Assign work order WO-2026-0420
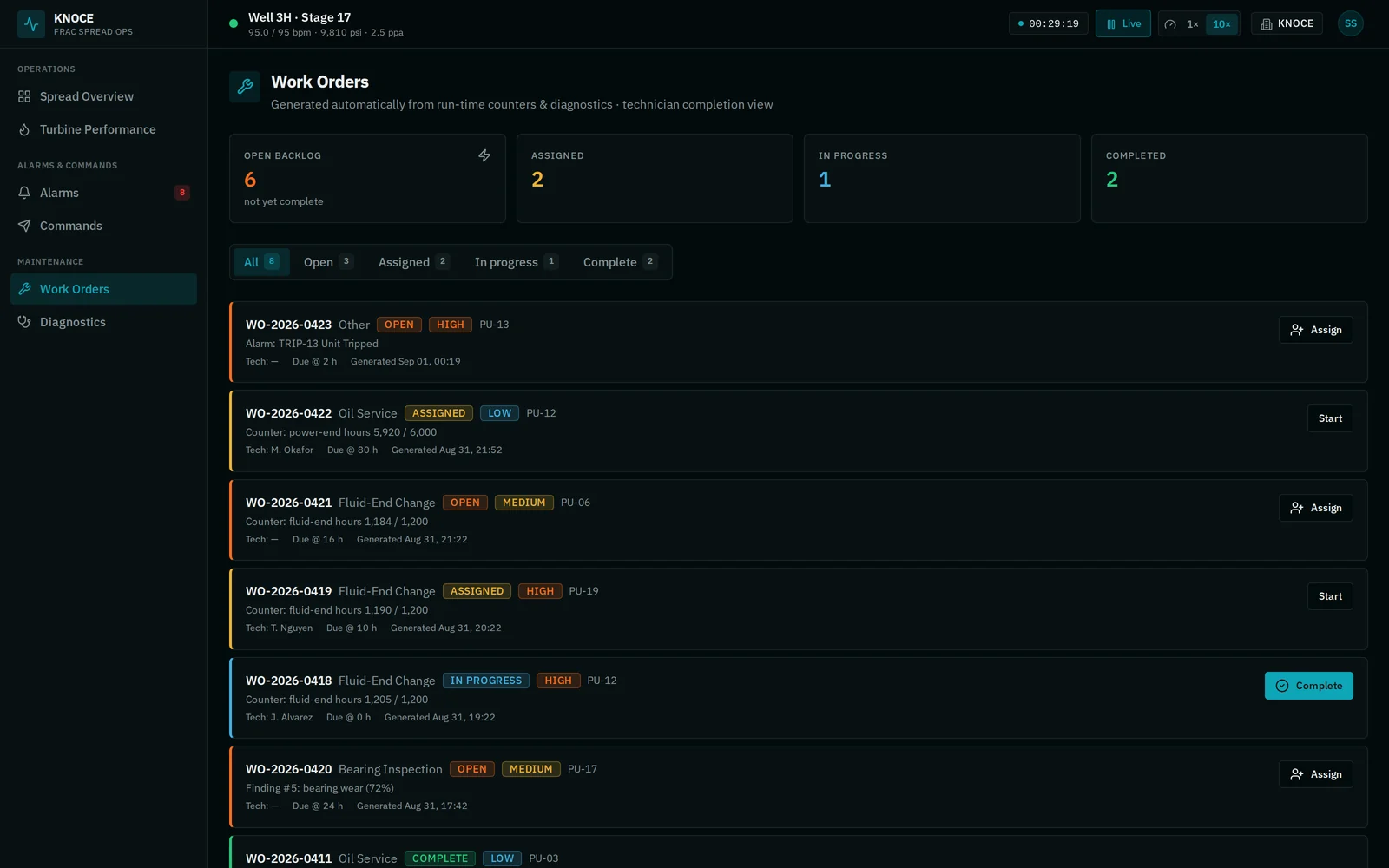Screen dimensions: 1389x868 tap(1315, 774)
